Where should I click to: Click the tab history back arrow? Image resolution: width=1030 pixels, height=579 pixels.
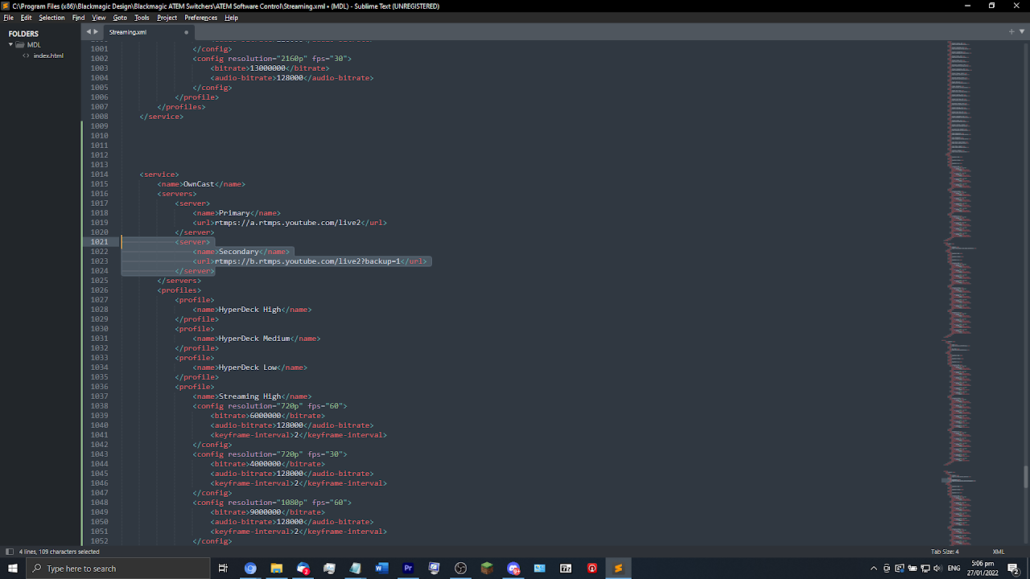coord(88,32)
